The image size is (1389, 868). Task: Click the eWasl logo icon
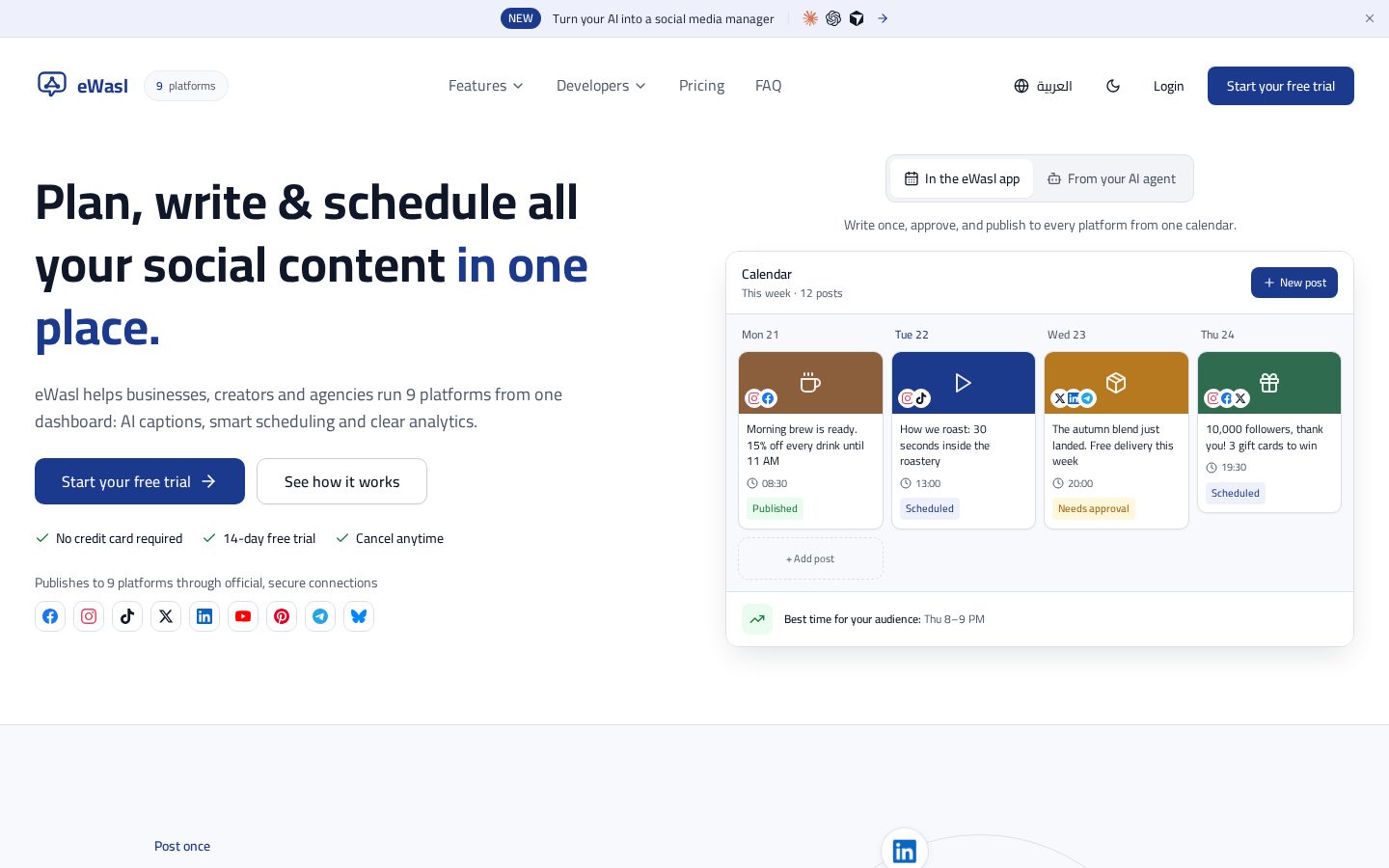pos(52,85)
